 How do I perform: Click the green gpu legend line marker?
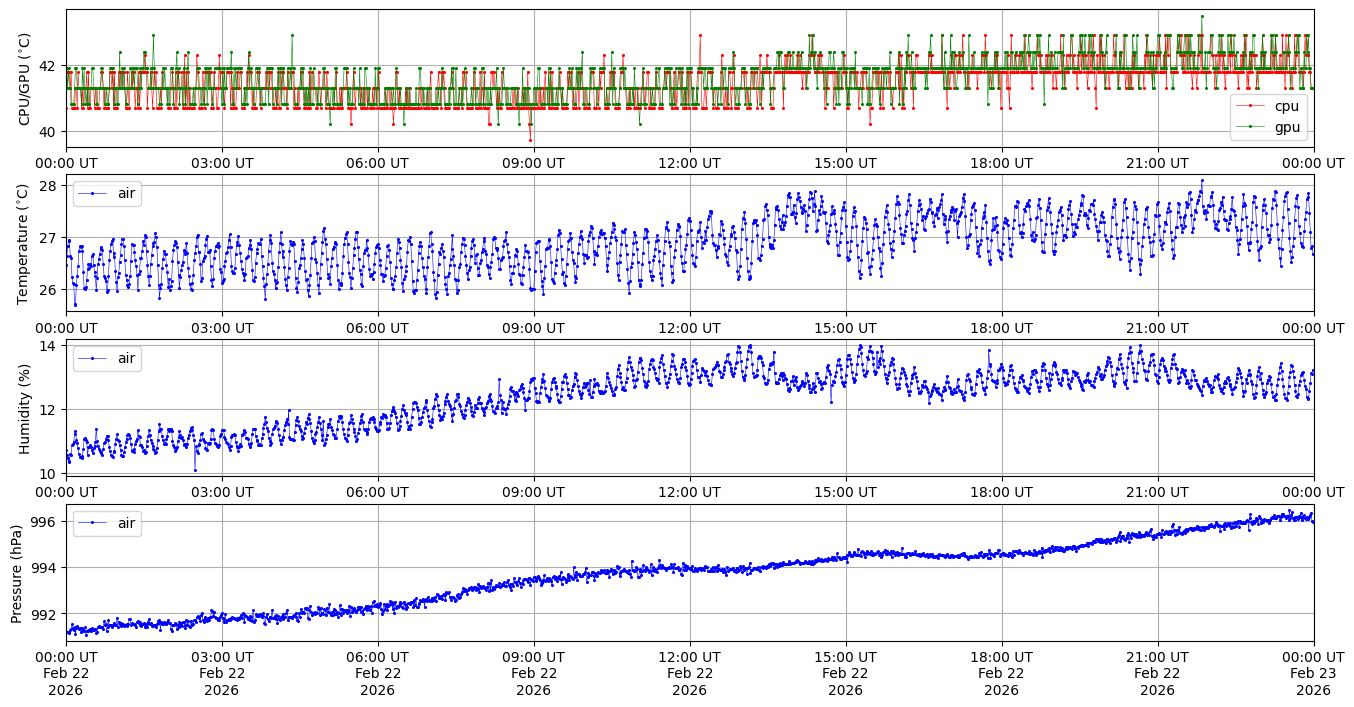tap(1252, 126)
